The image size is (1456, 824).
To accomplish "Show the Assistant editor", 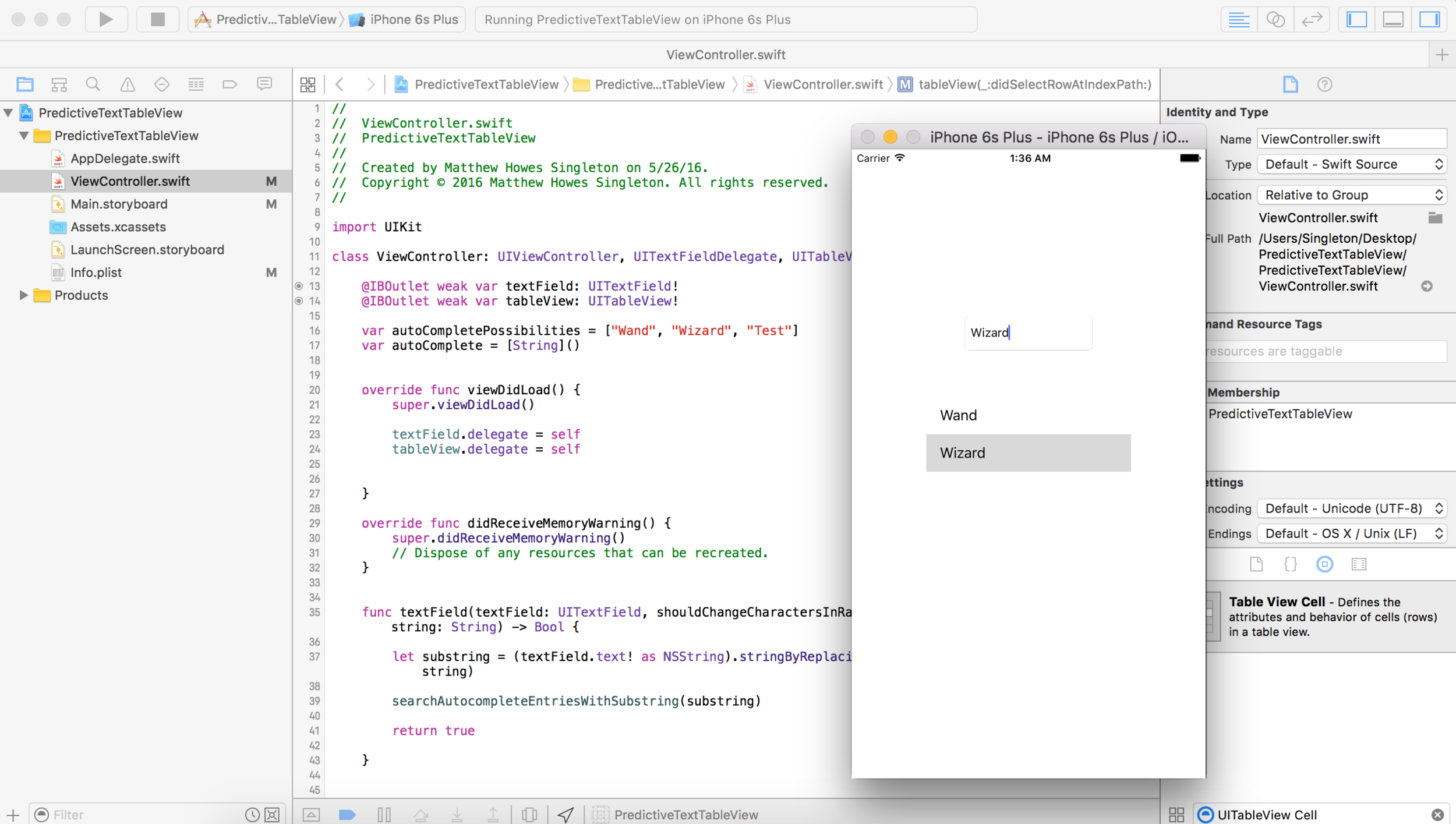I will [1275, 19].
